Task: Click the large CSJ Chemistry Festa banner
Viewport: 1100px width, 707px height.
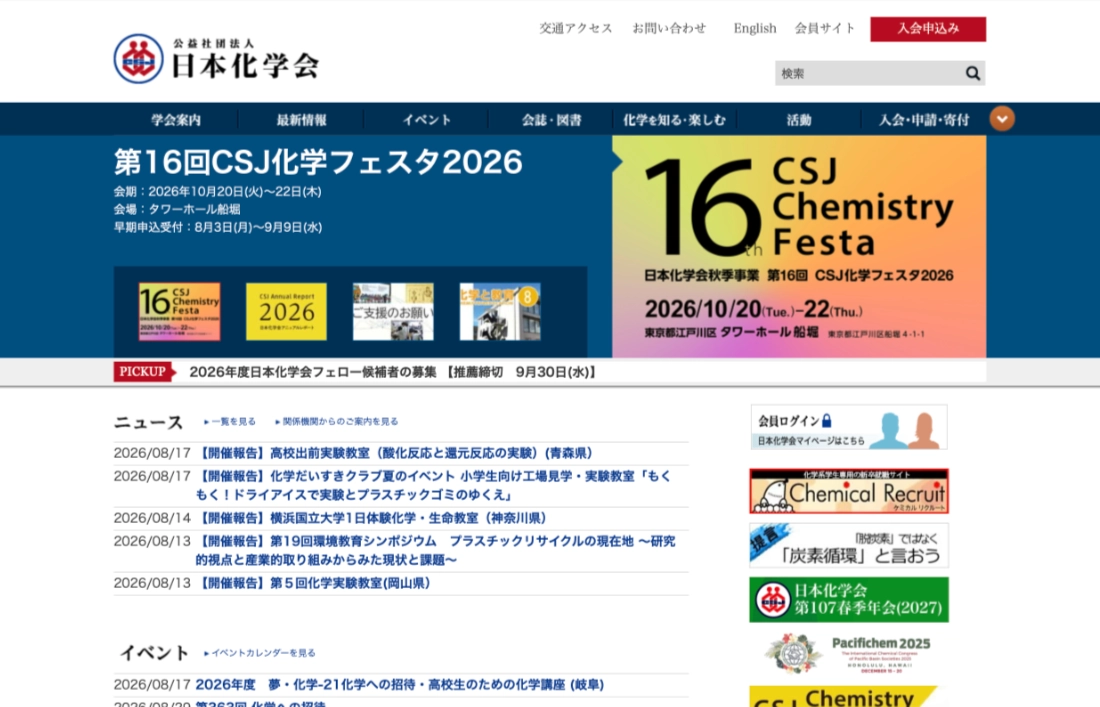Action: click(x=799, y=246)
